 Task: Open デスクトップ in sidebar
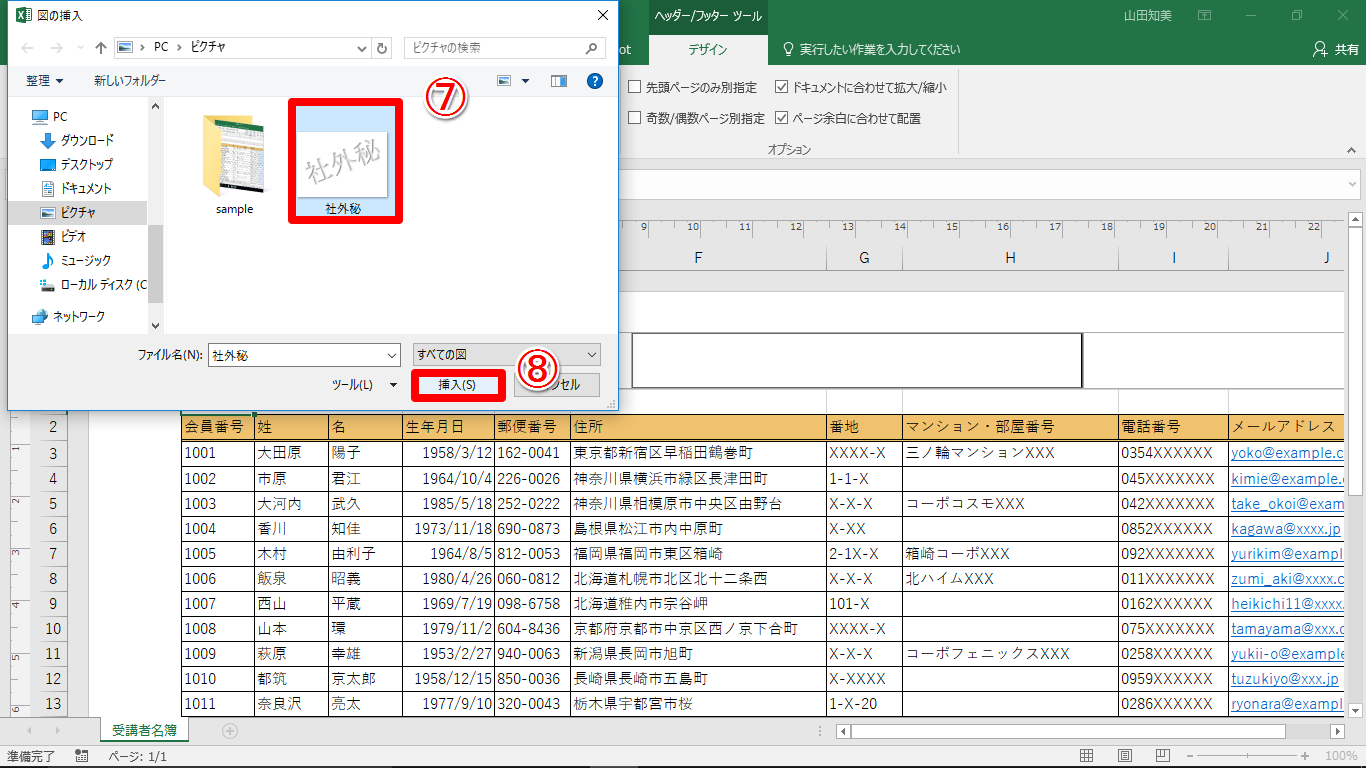click(x=76, y=164)
